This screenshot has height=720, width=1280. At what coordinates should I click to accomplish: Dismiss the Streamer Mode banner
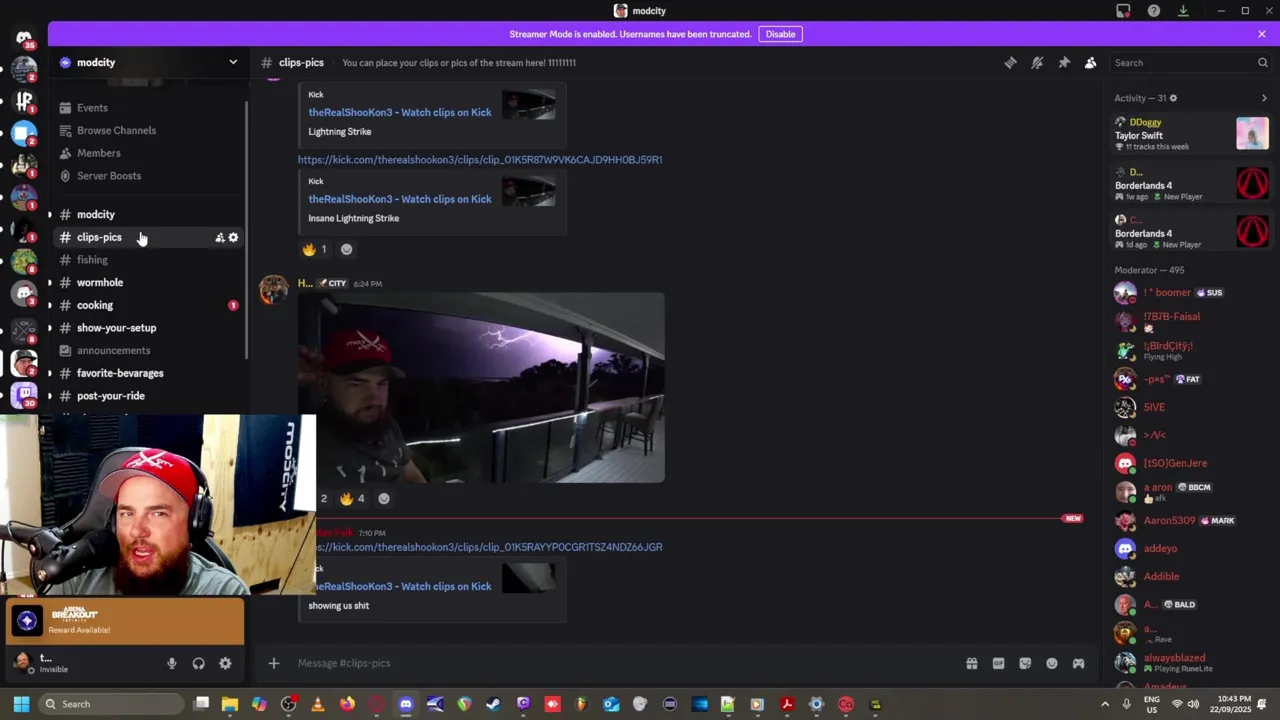pyautogui.click(x=1262, y=34)
